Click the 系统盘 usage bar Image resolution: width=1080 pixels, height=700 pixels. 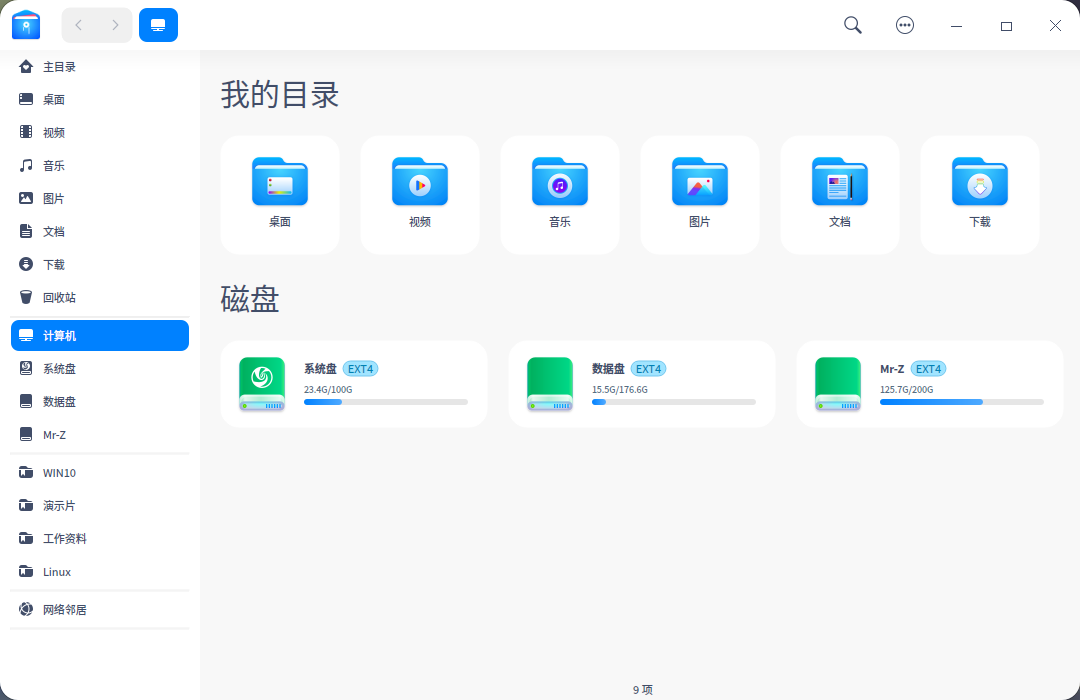(386, 402)
